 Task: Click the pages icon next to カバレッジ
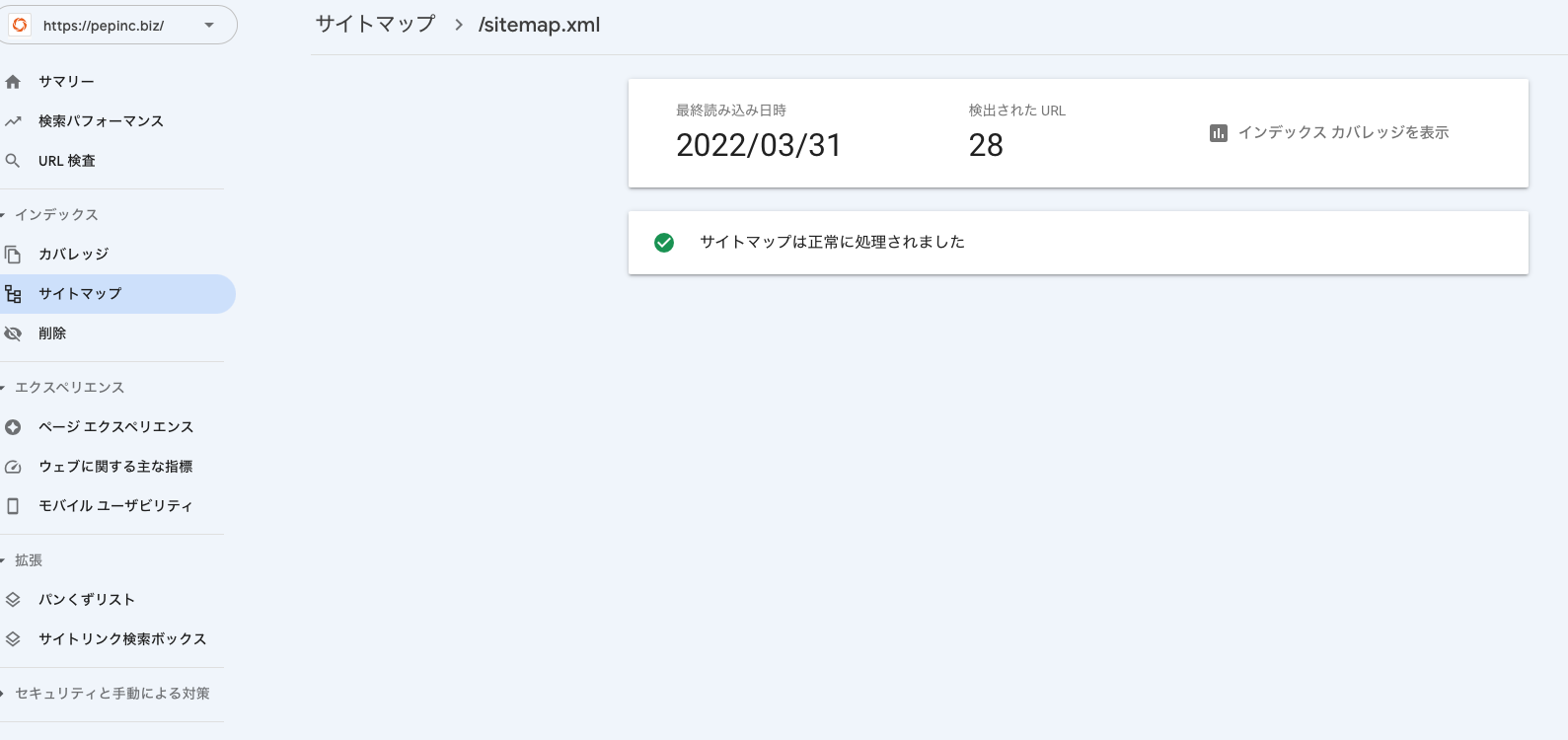tap(13, 255)
